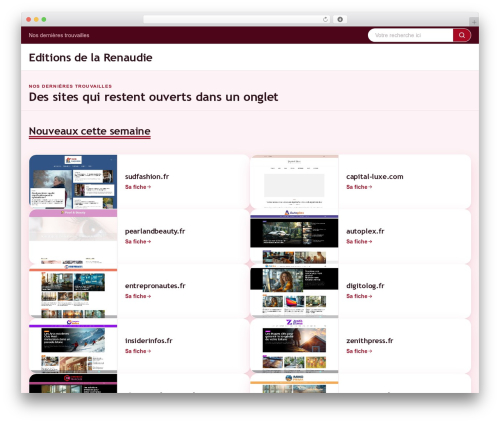Click "Sa fiche" under insiderinfos.fr
The image size is (500, 423).
tap(138, 351)
